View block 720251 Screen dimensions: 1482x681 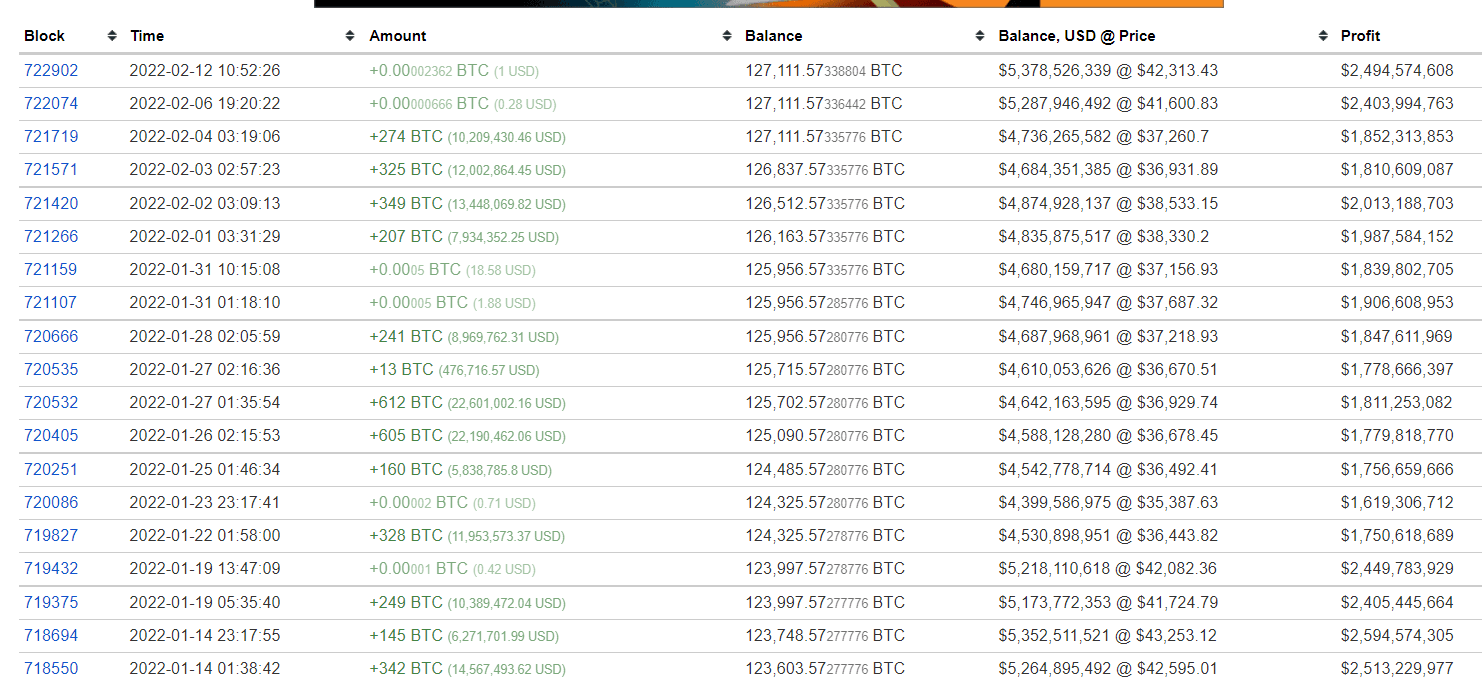coord(51,470)
